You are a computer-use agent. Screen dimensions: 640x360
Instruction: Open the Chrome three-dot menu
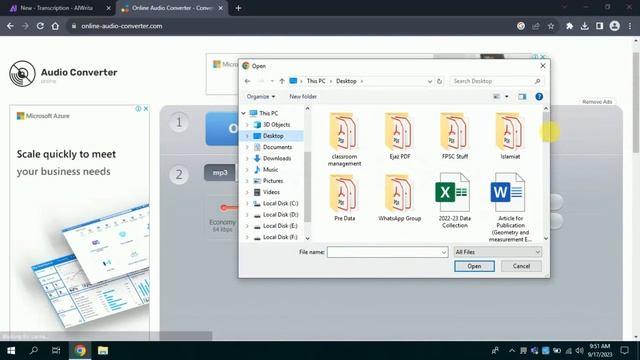click(x=630, y=26)
